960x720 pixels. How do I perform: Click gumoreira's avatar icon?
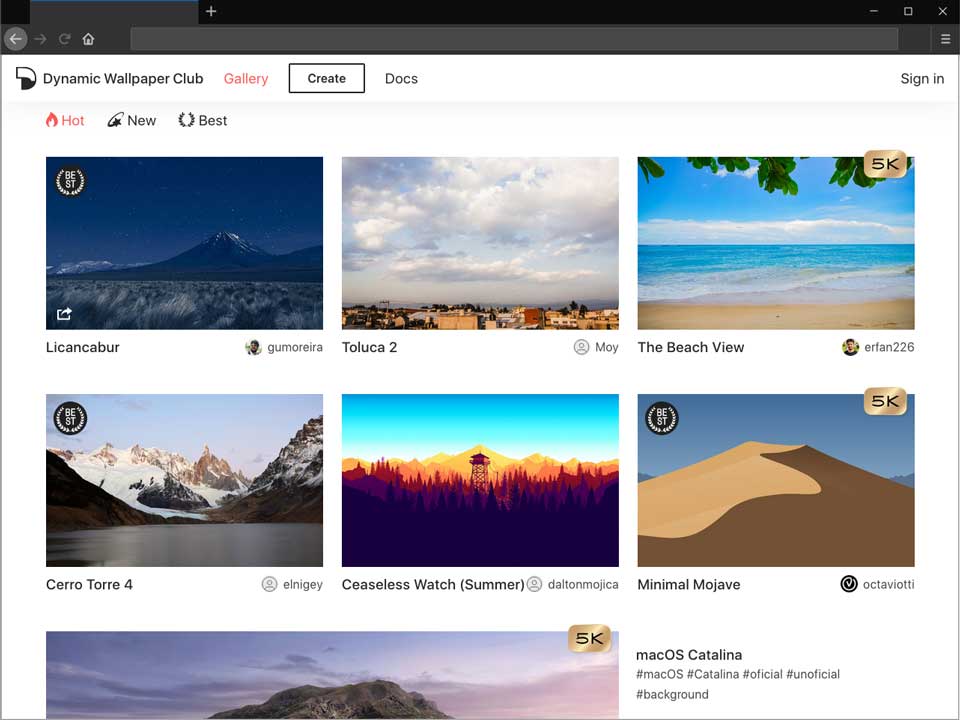tap(253, 347)
